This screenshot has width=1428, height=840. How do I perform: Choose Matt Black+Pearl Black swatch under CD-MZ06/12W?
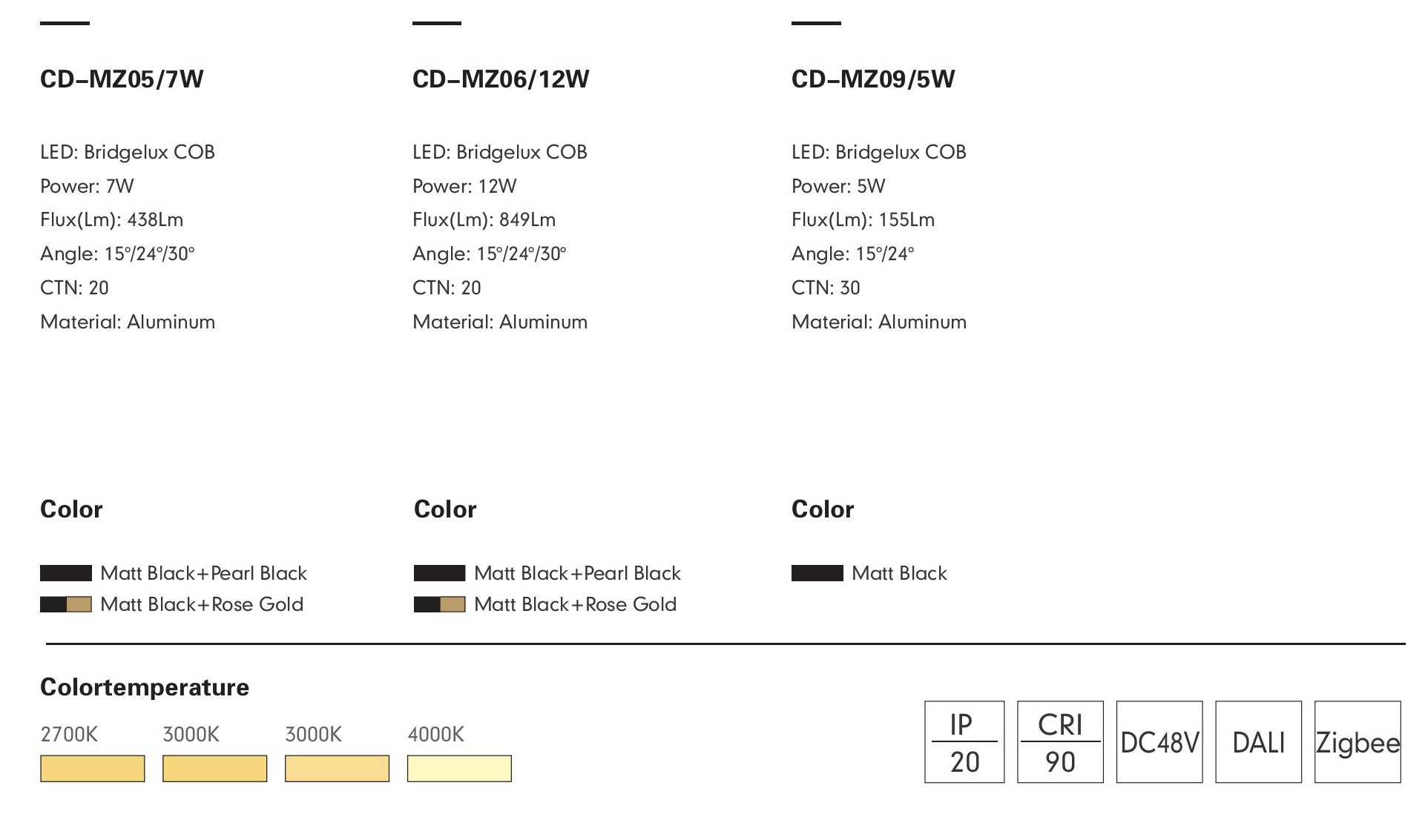(x=439, y=573)
